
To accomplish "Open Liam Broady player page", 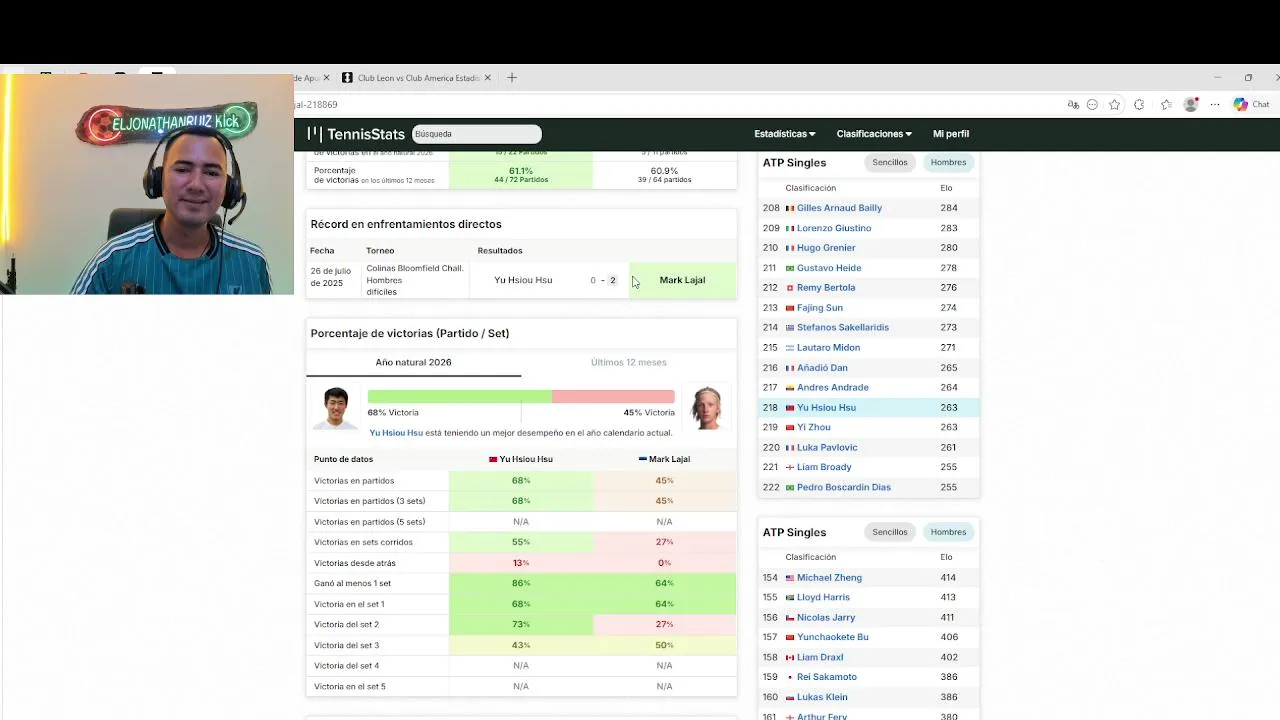I will point(824,467).
